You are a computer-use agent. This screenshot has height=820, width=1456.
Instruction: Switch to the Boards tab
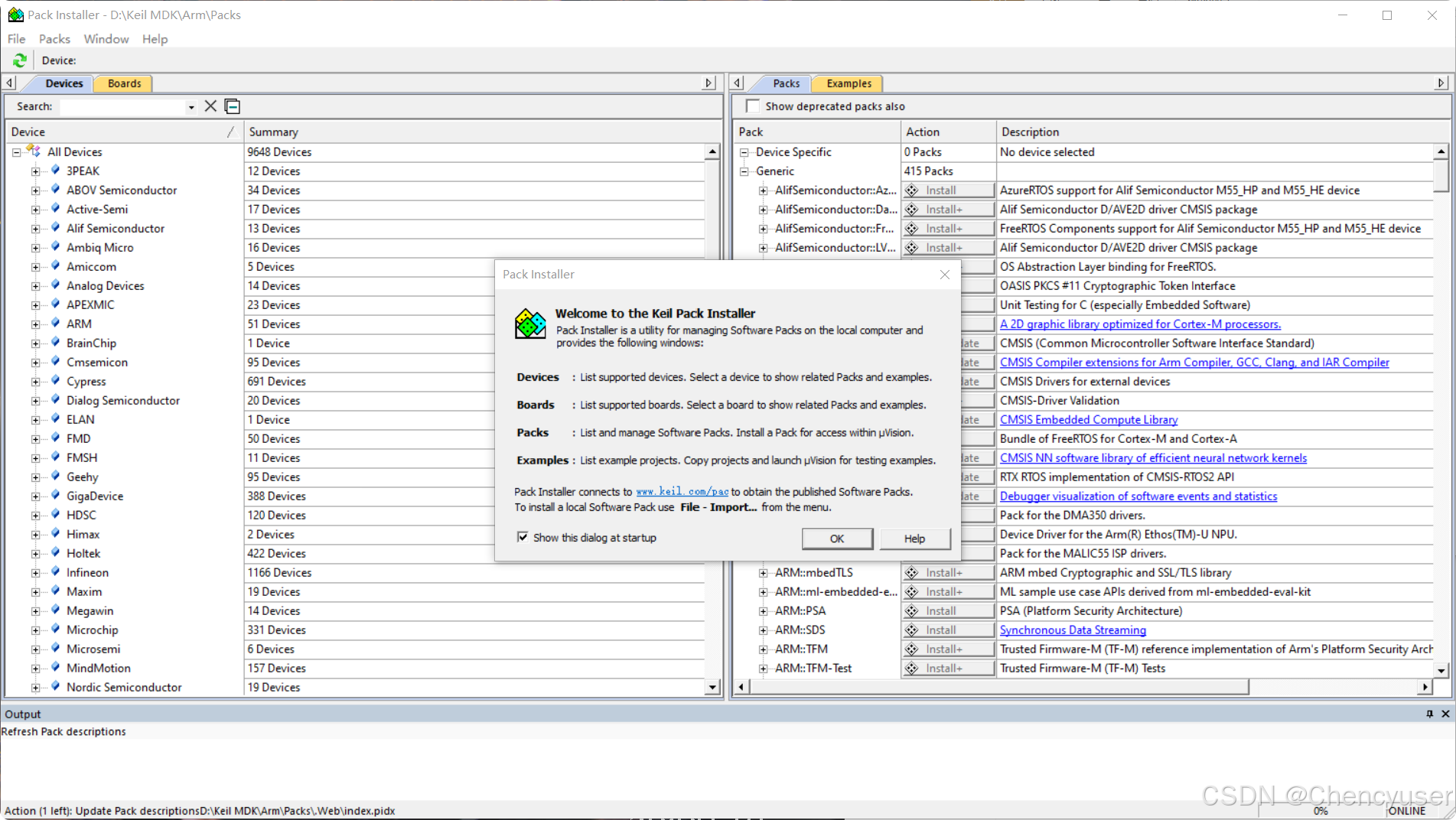[124, 83]
